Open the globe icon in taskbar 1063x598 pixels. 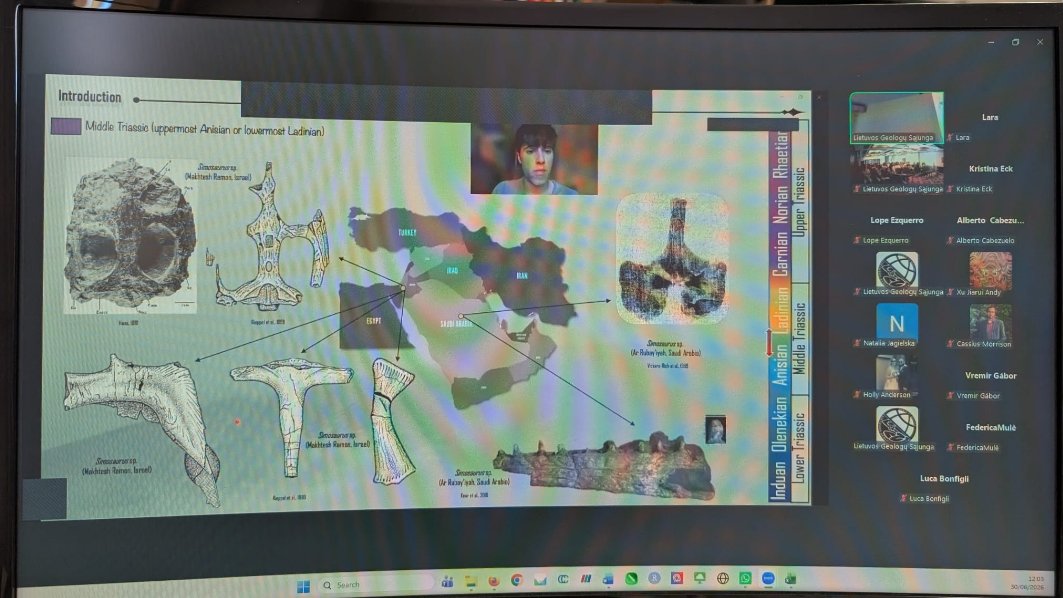tap(723, 578)
